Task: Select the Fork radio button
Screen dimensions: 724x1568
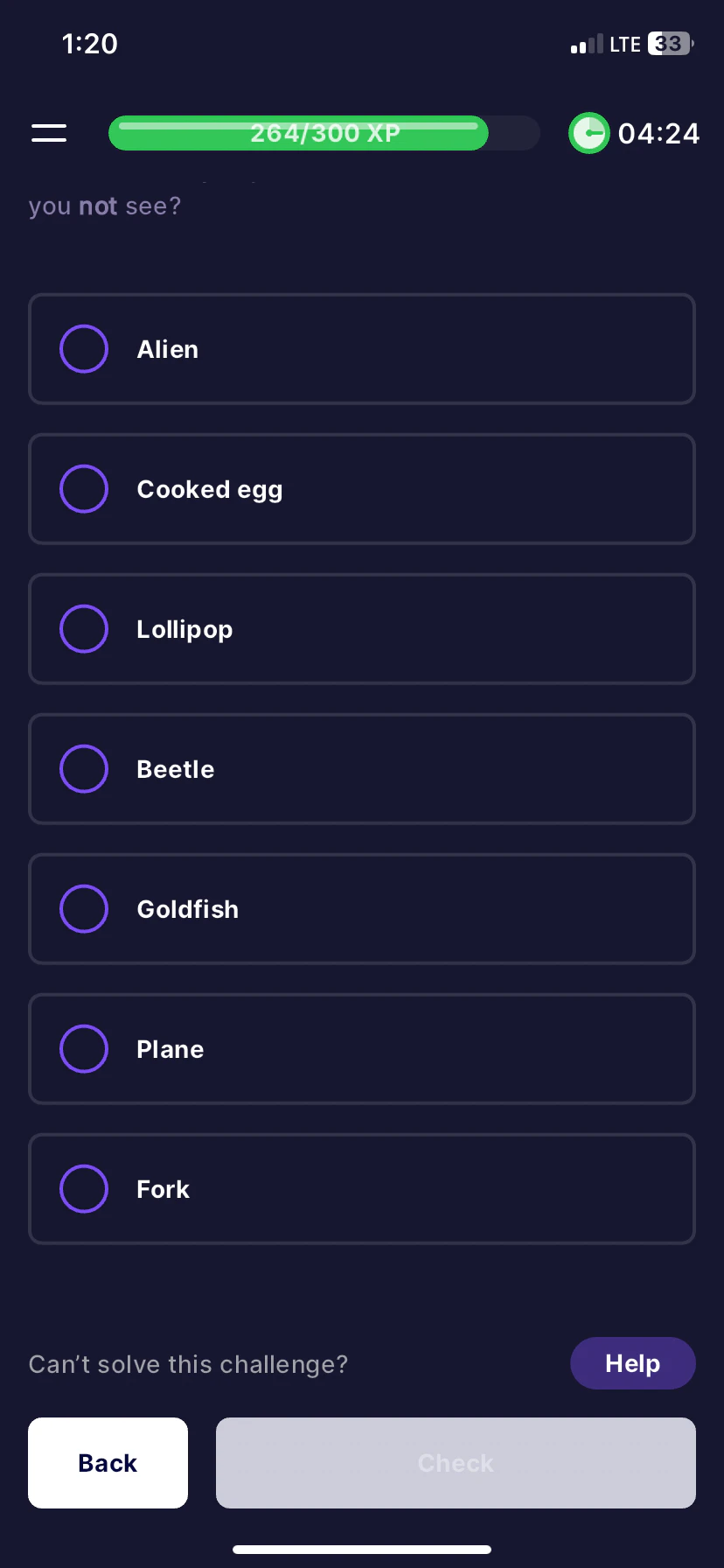Action: 84,1189
